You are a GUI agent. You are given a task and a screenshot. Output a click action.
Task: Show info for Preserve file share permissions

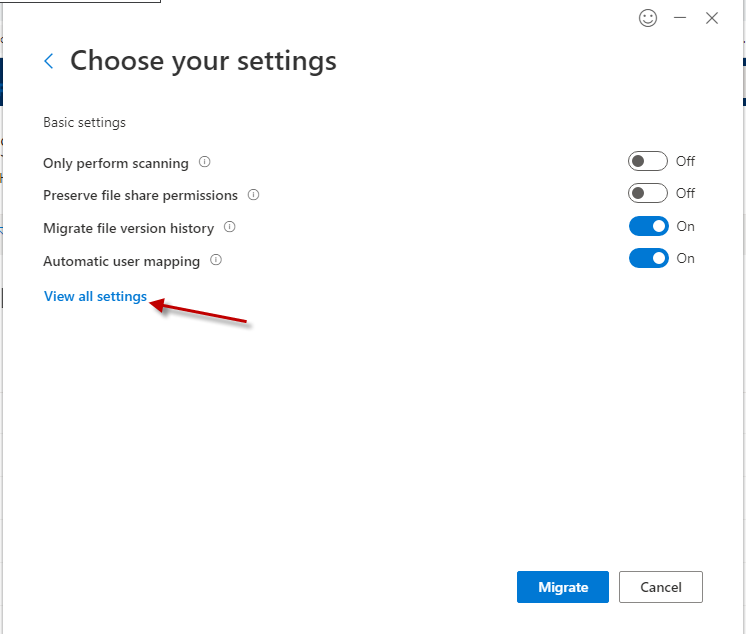(x=254, y=195)
